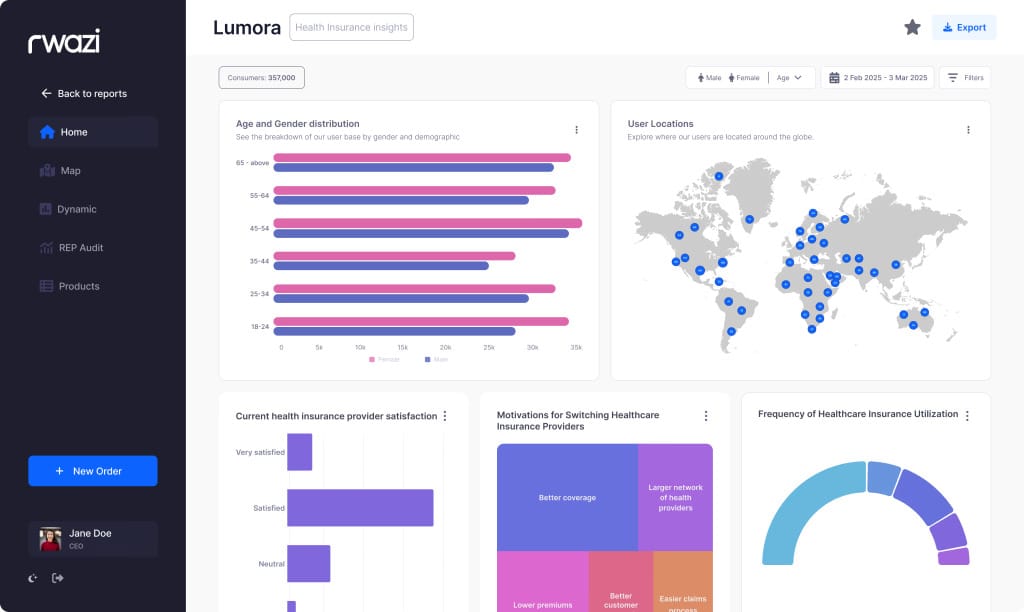Click the Jane Doe profile card

coord(92,539)
